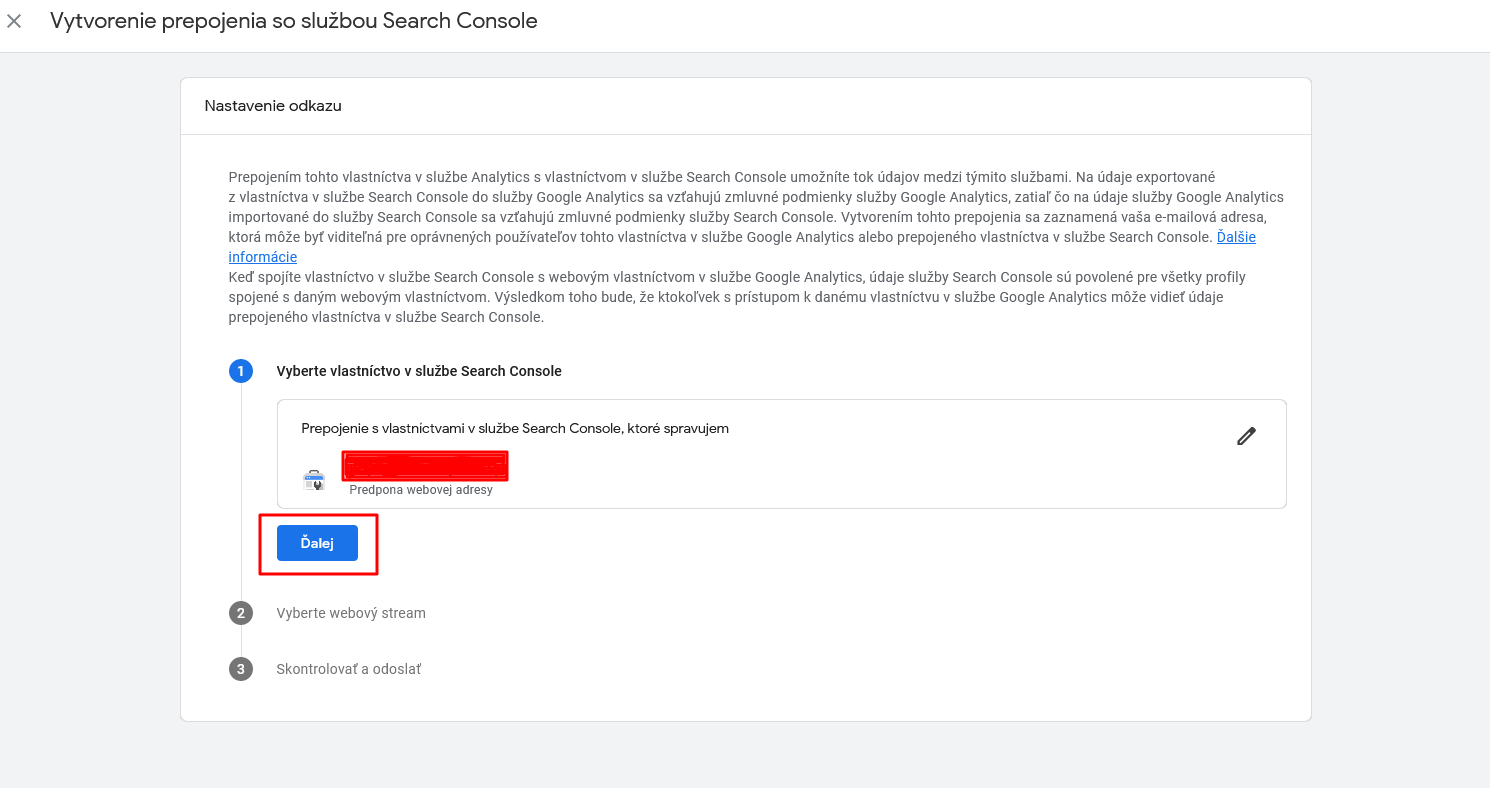Click the text Prepojenie s vlastníctvami v službe Search Console
This screenshot has width=1490, height=788.
click(x=461, y=428)
